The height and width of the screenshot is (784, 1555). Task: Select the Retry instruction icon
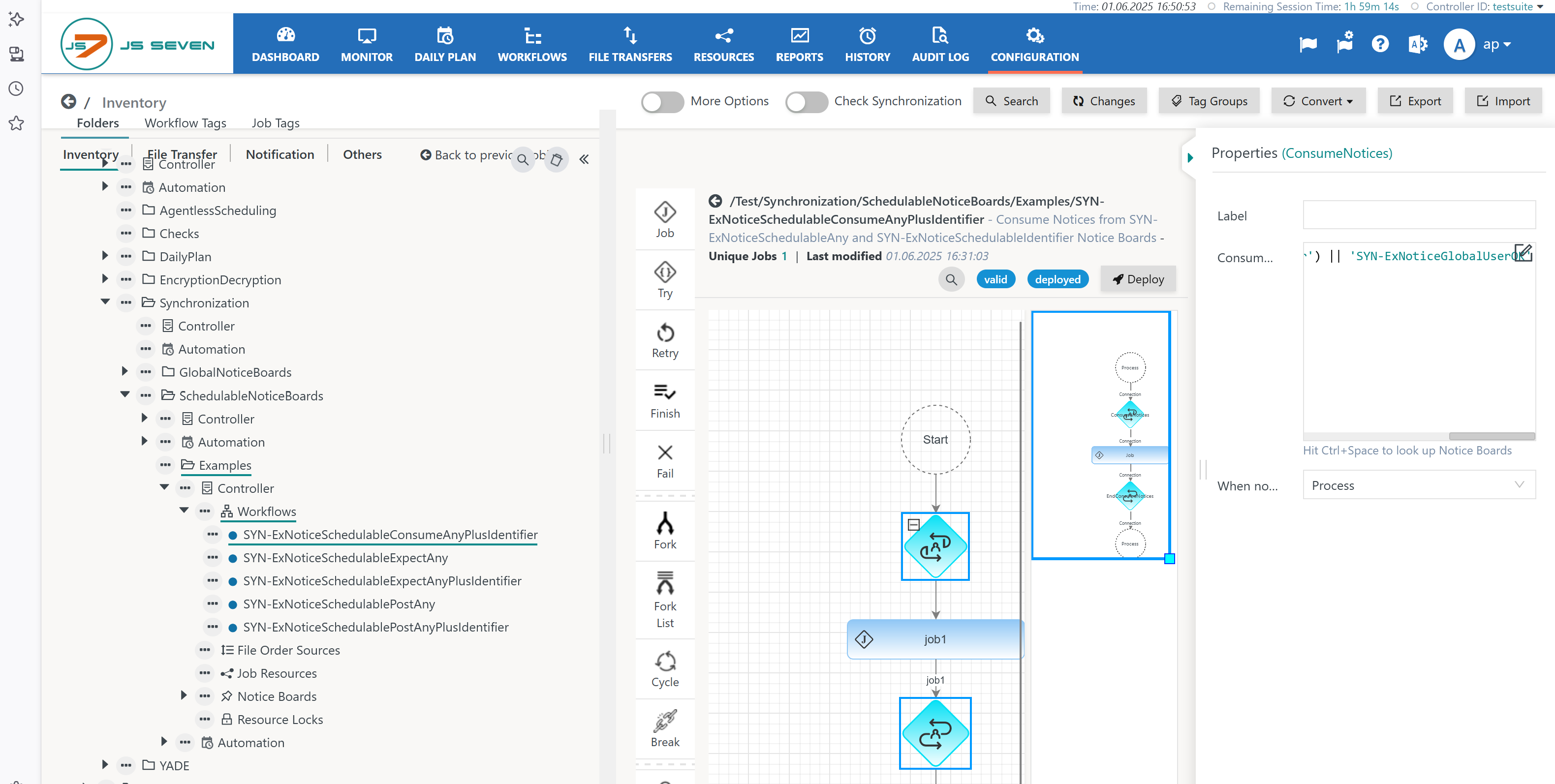pos(665,332)
